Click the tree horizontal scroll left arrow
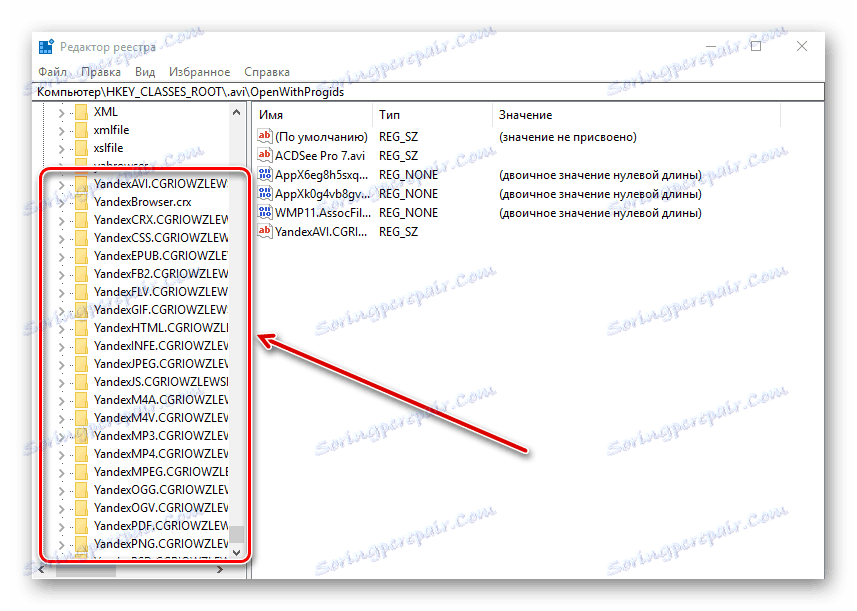This screenshot has width=857, height=611. tap(42, 569)
